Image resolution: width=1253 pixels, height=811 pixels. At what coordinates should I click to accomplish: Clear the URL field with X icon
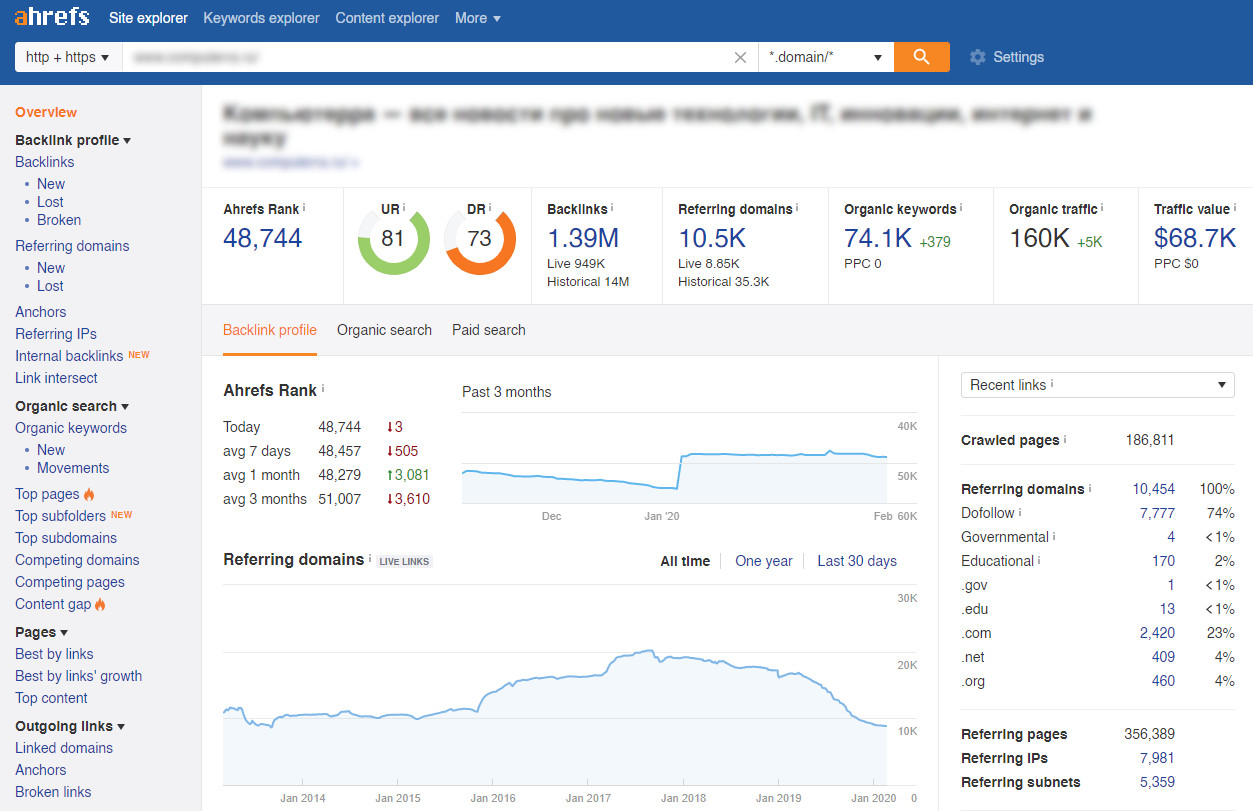point(740,58)
